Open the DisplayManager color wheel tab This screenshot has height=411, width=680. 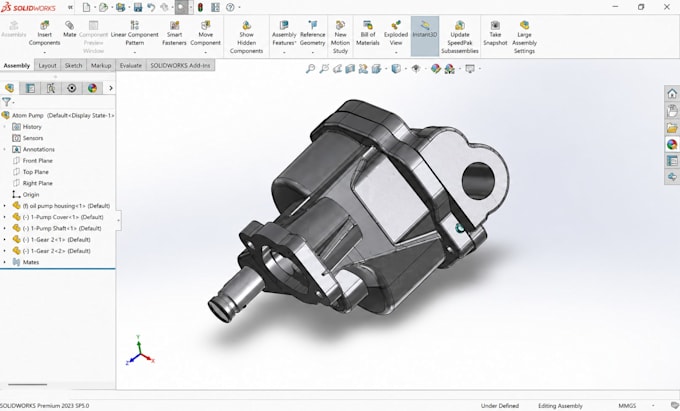coord(92,88)
